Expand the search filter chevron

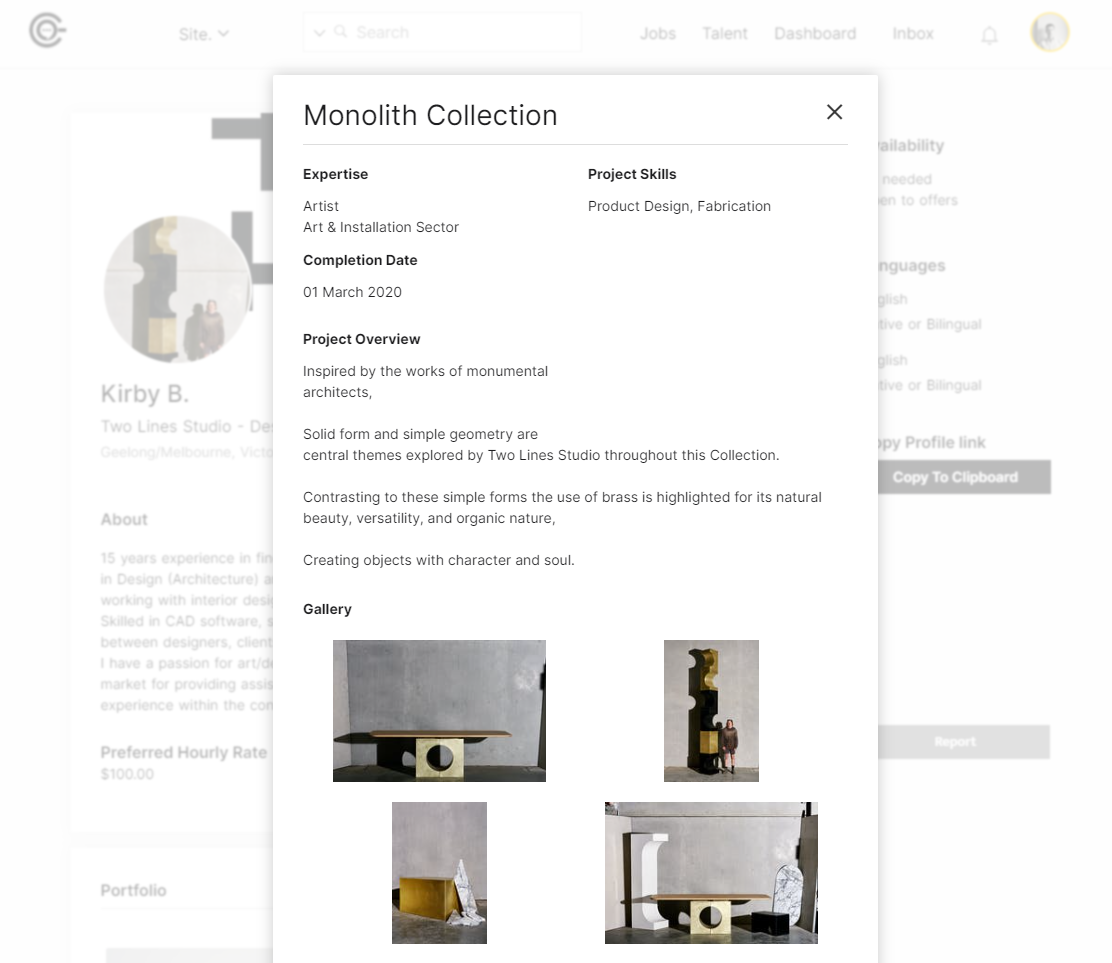tap(319, 33)
